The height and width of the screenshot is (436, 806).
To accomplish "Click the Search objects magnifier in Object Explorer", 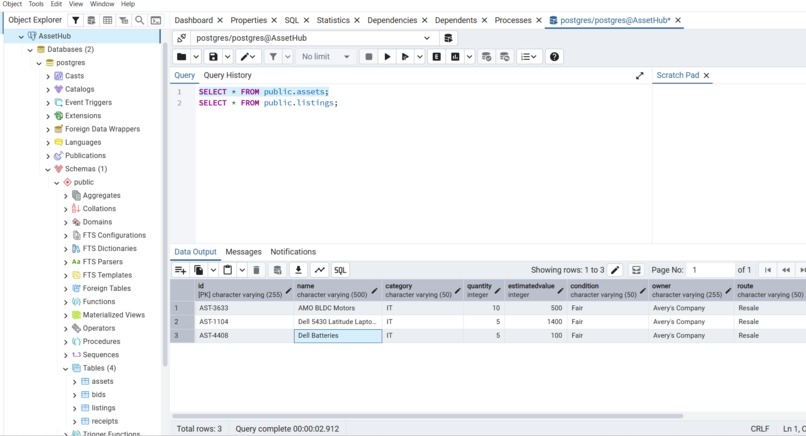I will [139, 20].
